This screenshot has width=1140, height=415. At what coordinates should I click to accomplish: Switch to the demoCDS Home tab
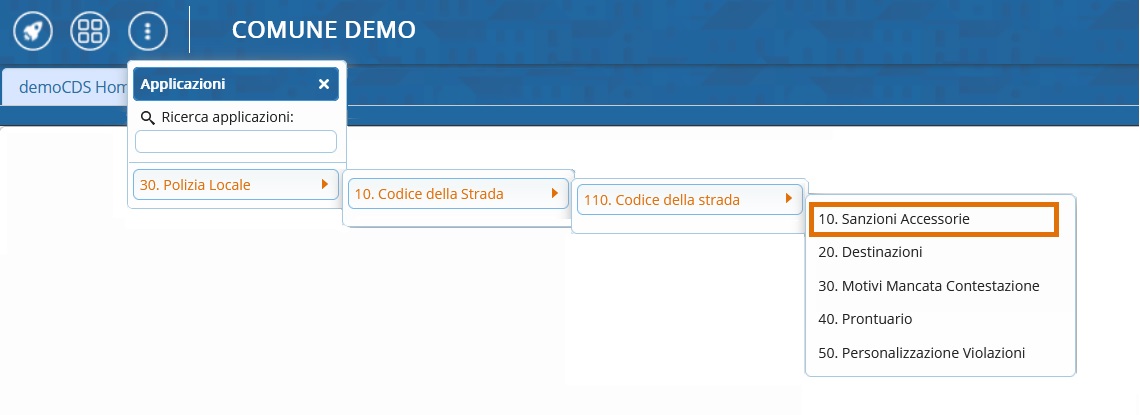tap(65, 87)
